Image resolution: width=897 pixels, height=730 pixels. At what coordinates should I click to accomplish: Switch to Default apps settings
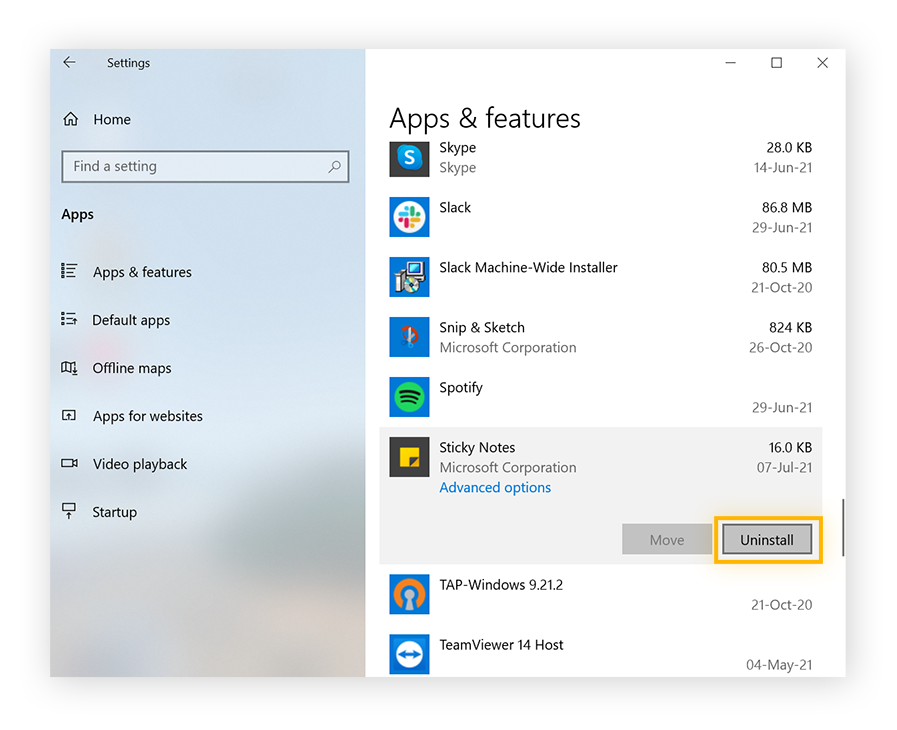point(130,320)
